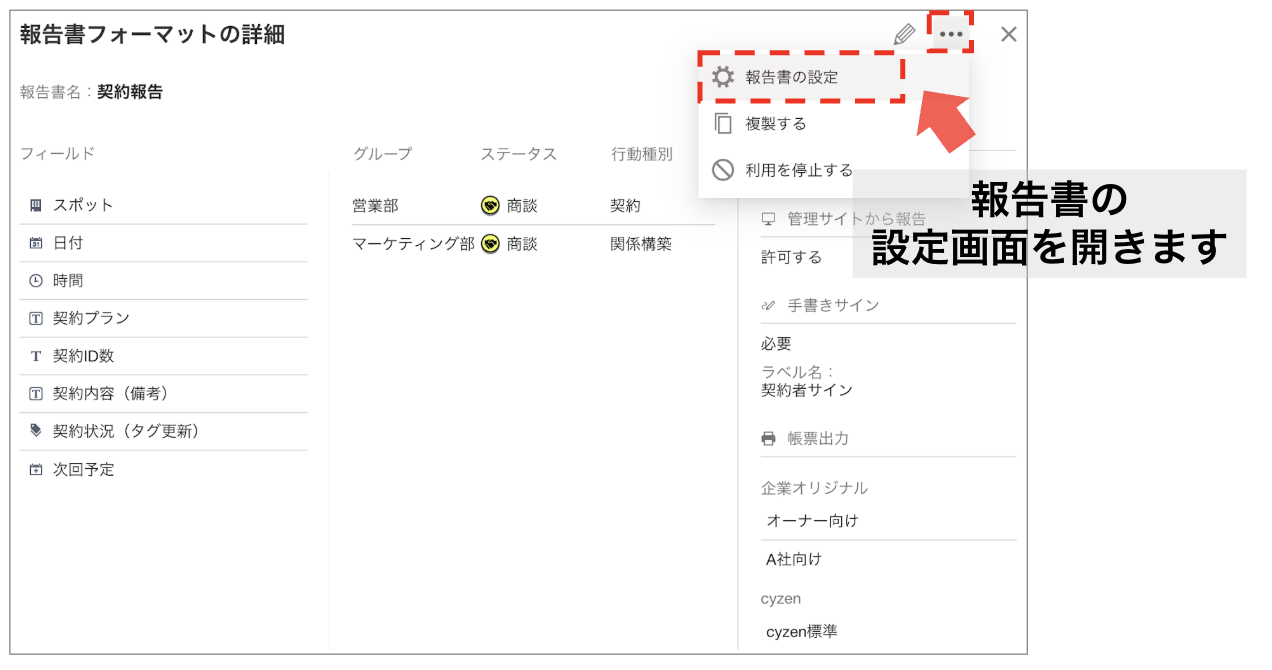This screenshot has width=1272, height=670.
Task: Close the report format details dialog
Action: 1009,34
